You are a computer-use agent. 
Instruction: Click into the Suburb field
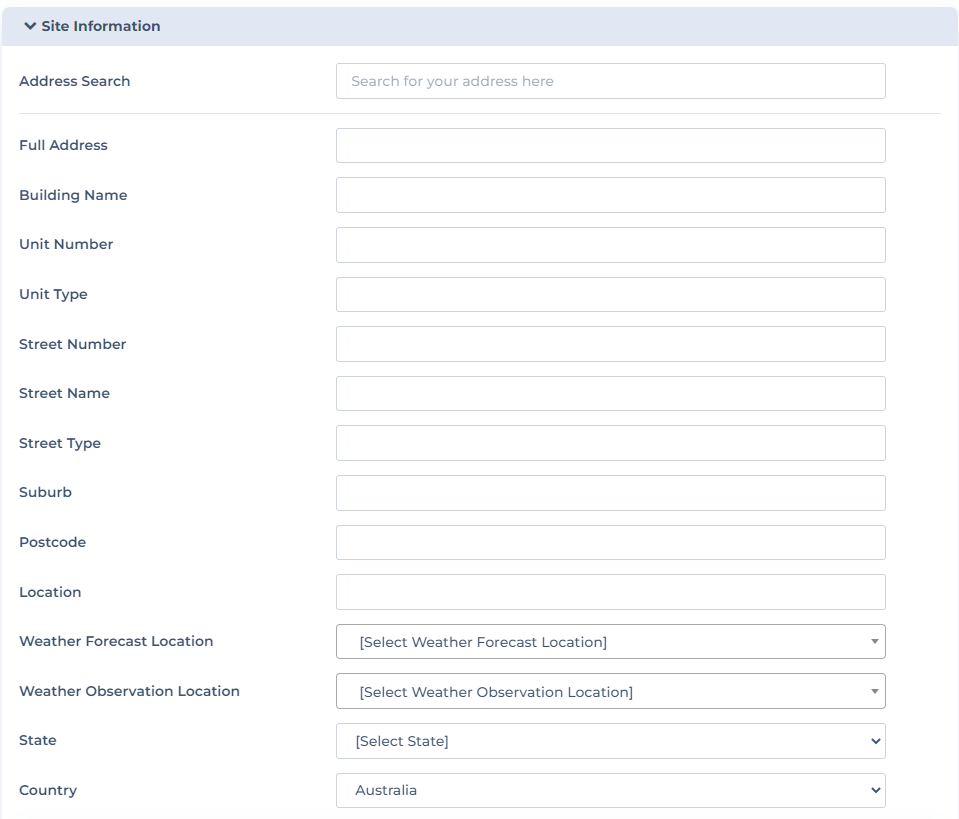610,493
